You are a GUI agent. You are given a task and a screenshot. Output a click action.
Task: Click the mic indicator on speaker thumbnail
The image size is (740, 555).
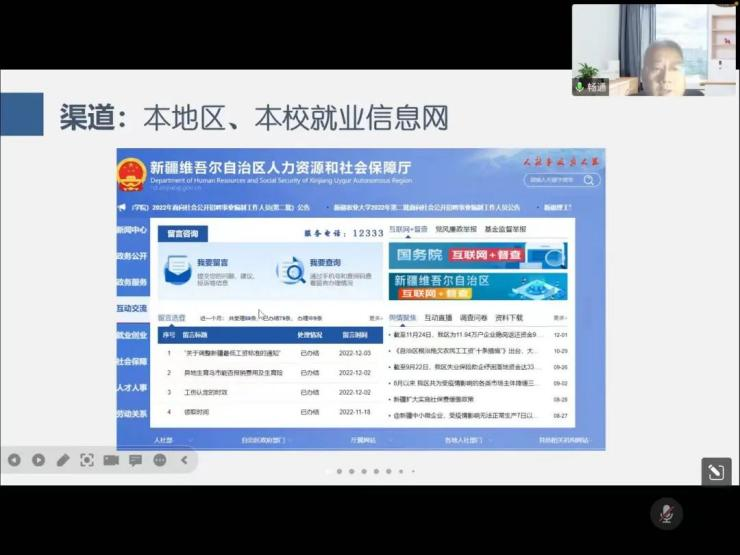tap(579, 87)
